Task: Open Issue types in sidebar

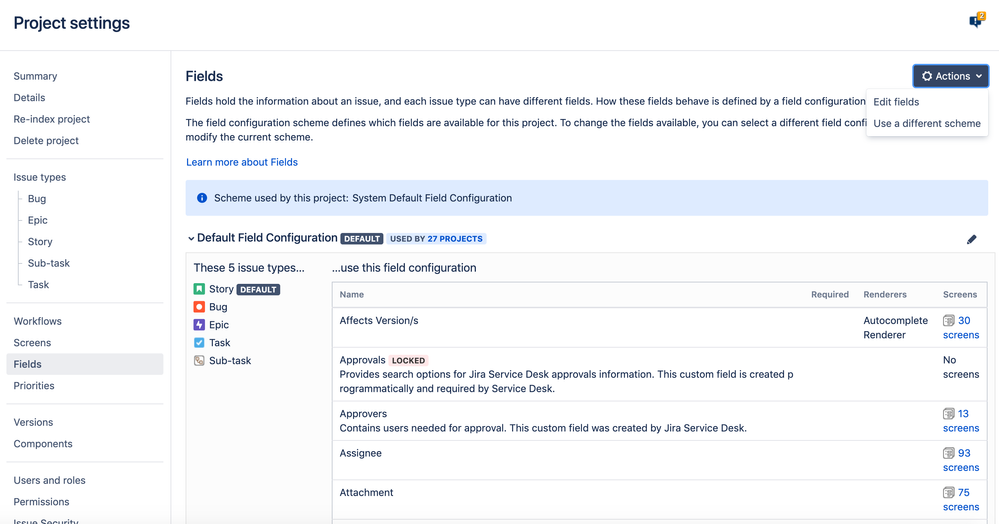Action: point(40,177)
